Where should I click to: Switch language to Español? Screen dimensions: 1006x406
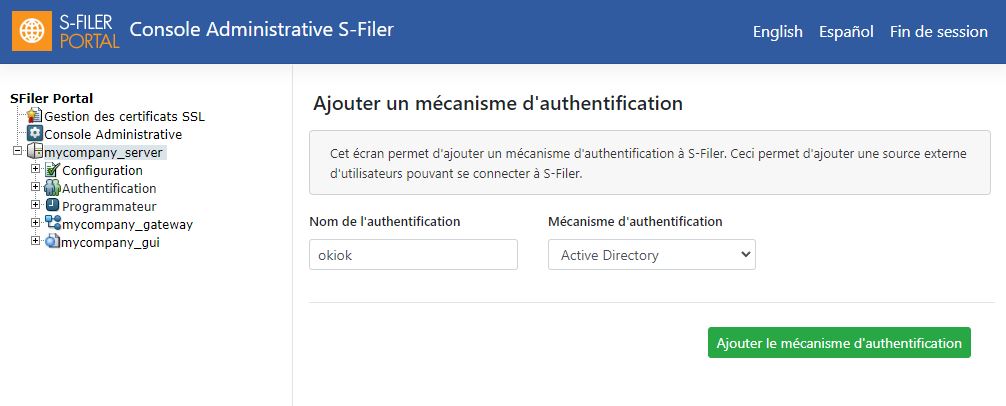pos(846,31)
